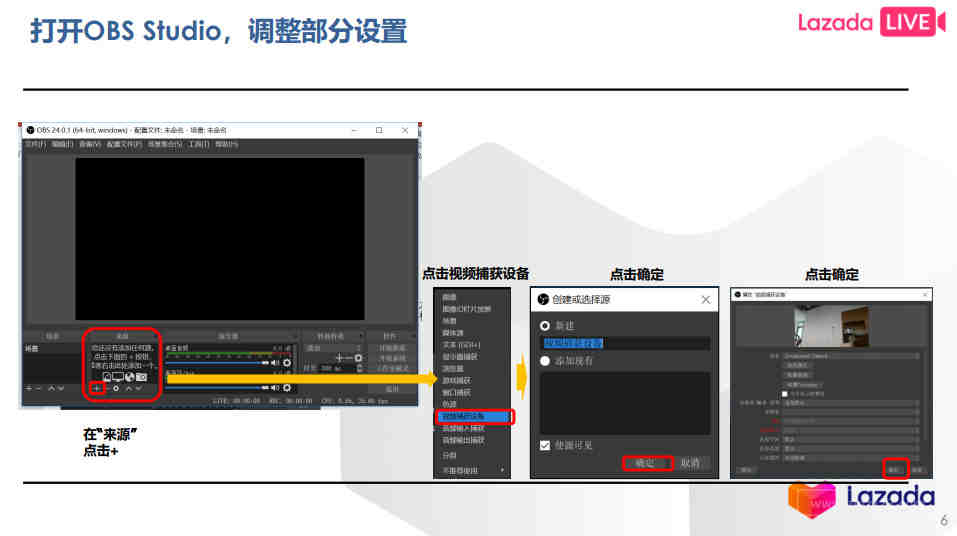Open the 配置文件(P) menu in OBS
The height and width of the screenshot is (536, 957).
(x=124, y=144)
